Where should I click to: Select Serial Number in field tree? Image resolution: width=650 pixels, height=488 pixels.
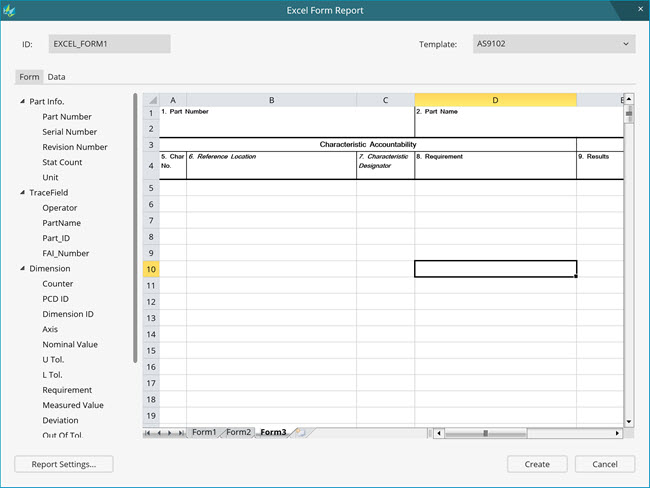coord(69,131)
